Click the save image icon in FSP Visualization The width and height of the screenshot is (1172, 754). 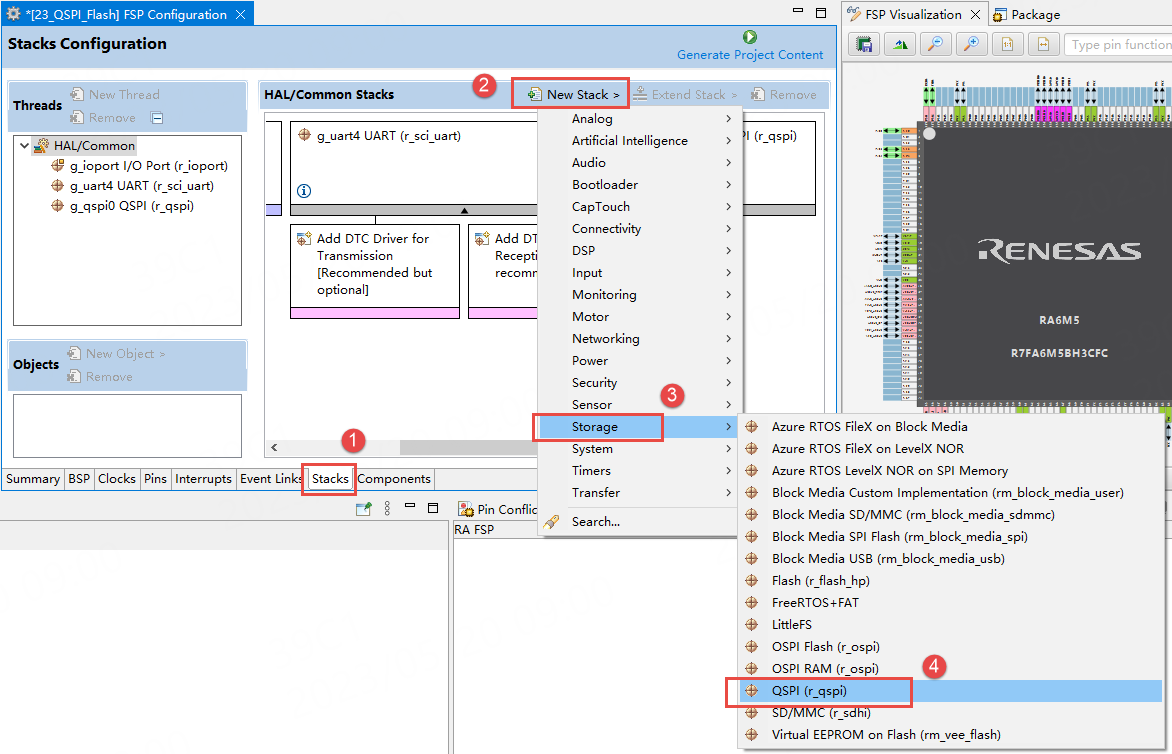point(865,44)
